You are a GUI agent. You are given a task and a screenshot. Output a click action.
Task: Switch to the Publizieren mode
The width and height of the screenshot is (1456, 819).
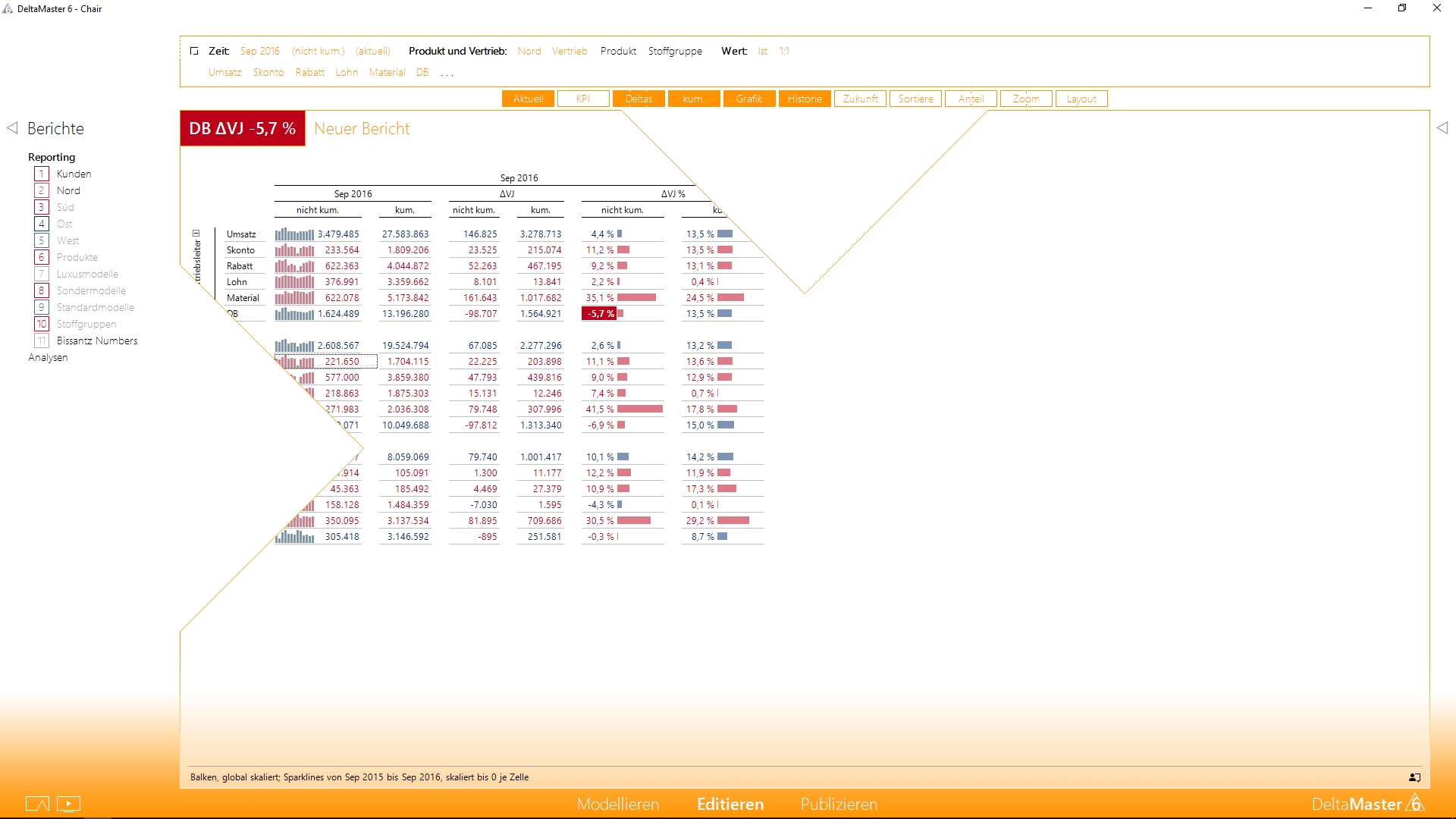point(839,804)
